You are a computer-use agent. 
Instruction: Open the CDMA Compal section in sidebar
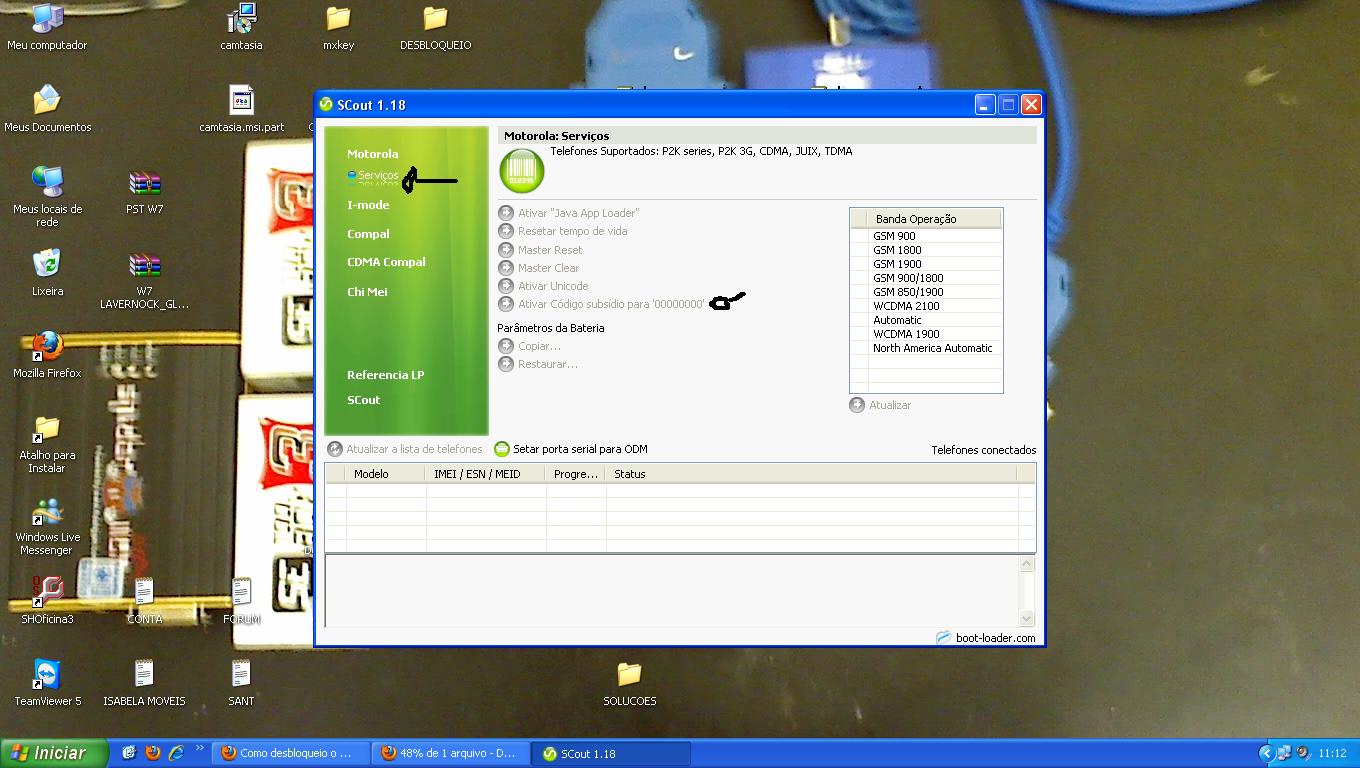pos(386,262)
